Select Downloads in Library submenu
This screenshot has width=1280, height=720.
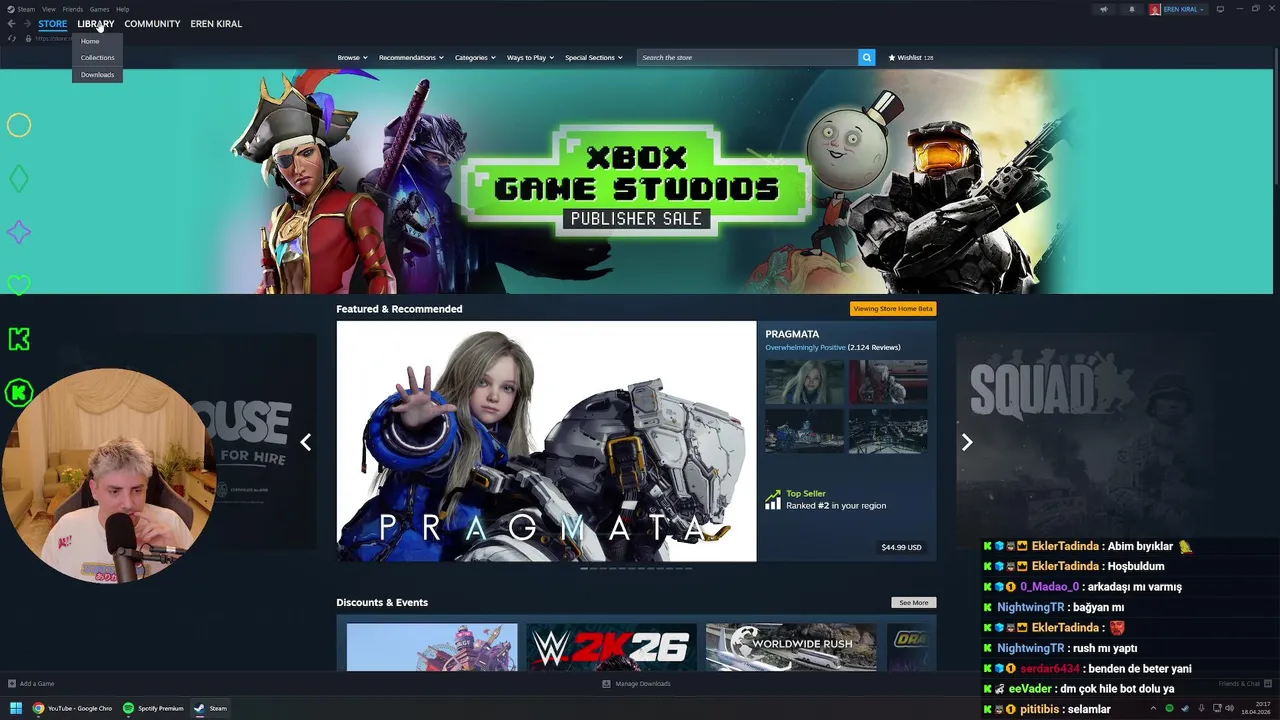coord(98,74)
